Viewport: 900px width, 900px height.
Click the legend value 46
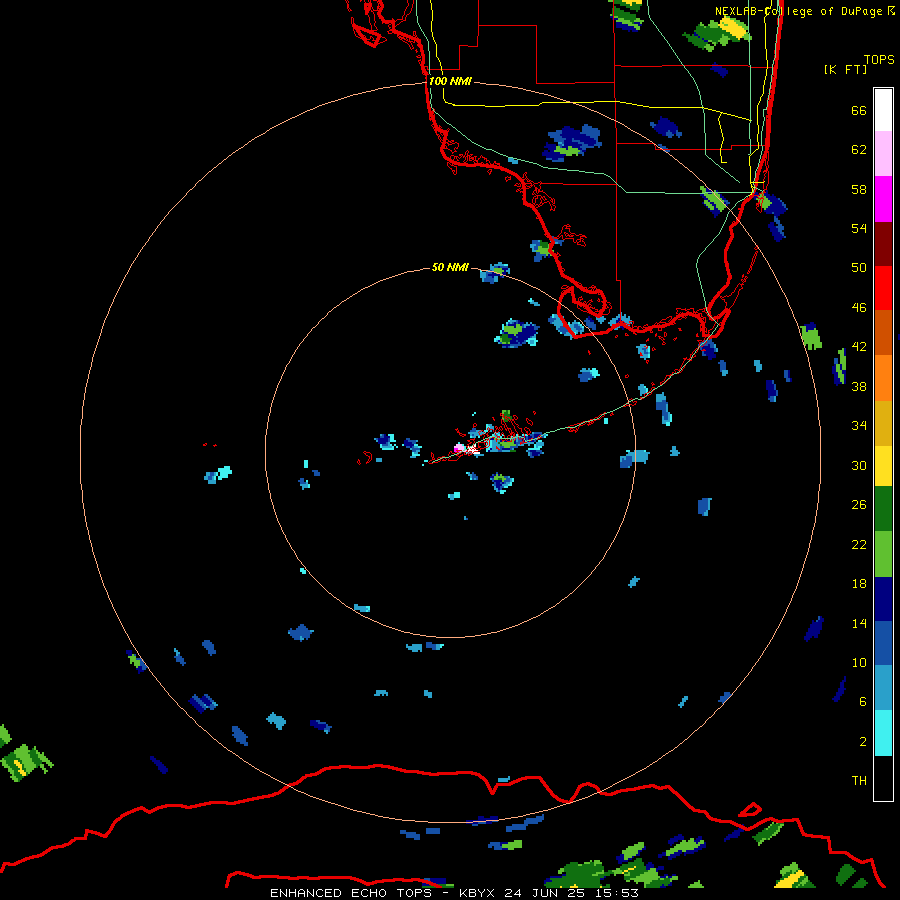[x=859, y=308]
